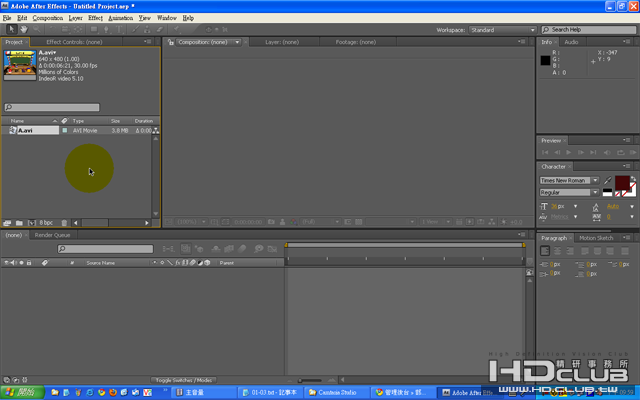
Task: Click the Search Help field
Action: pyautogui.click(x=589, y=30)
